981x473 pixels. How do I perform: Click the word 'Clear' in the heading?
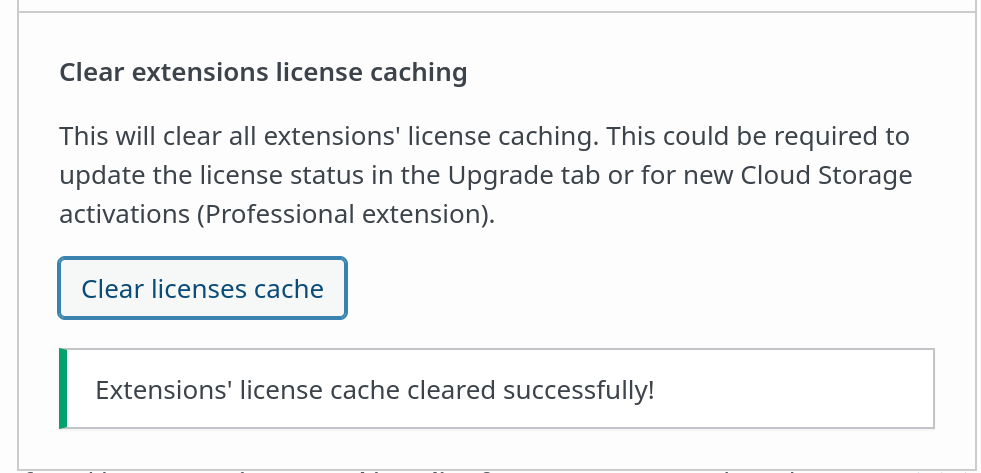(92, 73)
